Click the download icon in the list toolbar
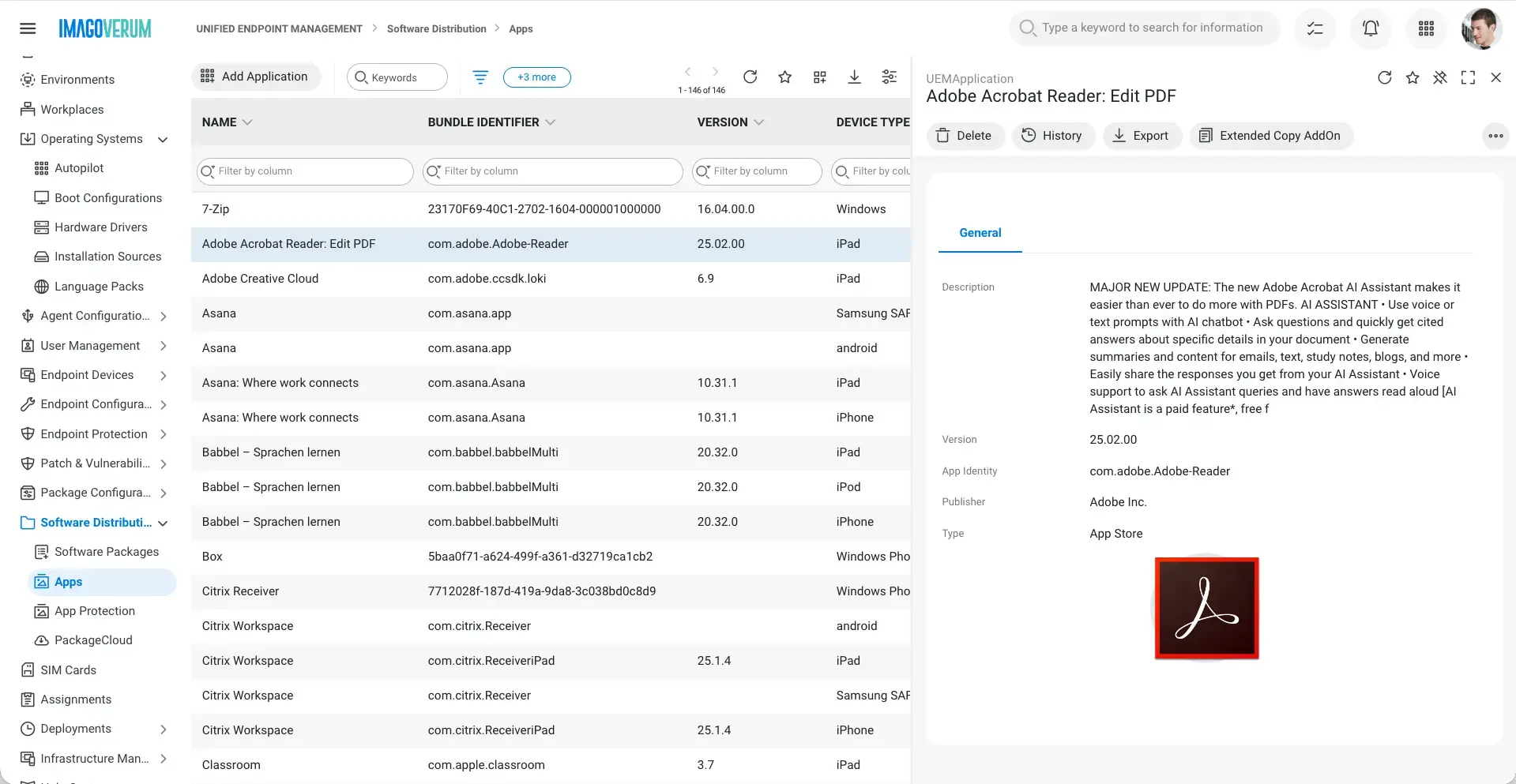Screen dimensions: 1516x784 [854, 77]
